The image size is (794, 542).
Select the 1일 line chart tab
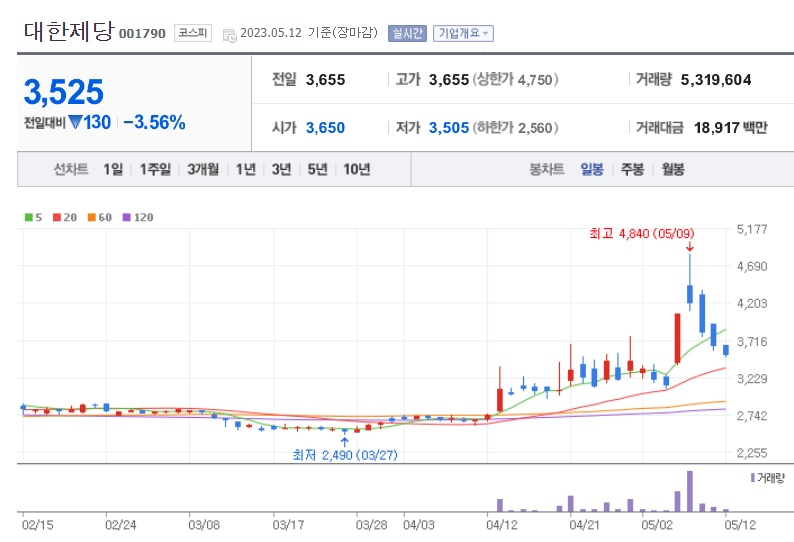pyautogui.click(x=113, y=169)
